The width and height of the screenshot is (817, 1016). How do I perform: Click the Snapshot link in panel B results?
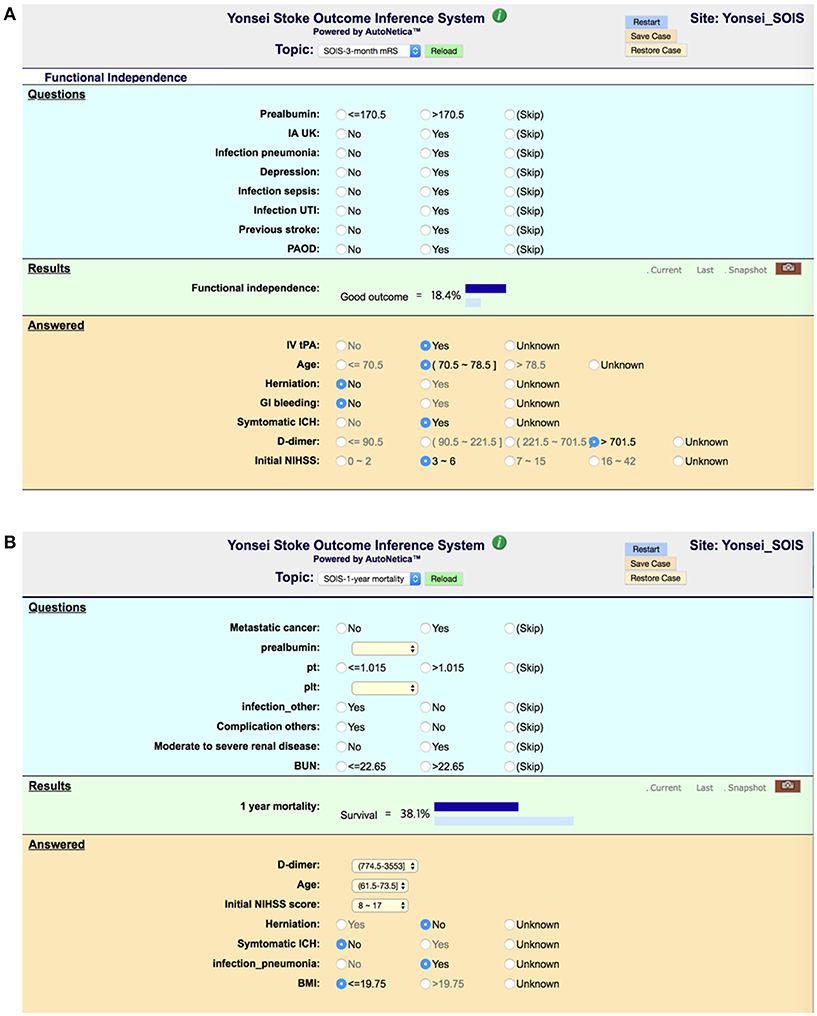click(745, 788)
